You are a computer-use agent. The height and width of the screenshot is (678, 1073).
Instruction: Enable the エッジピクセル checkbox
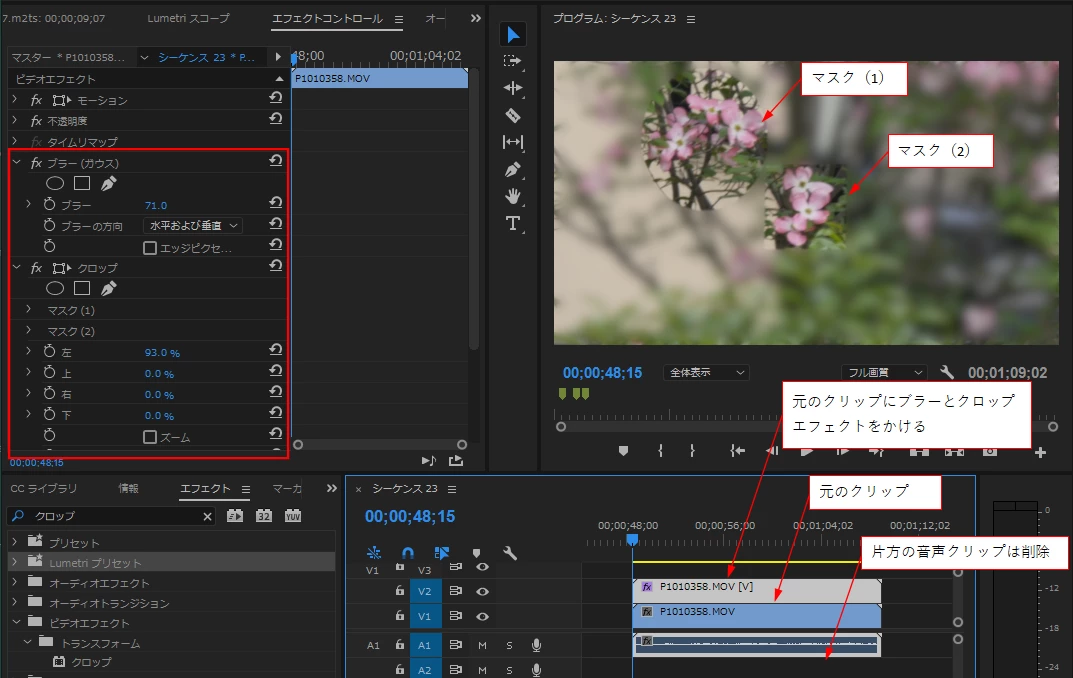tap(150, 248)
